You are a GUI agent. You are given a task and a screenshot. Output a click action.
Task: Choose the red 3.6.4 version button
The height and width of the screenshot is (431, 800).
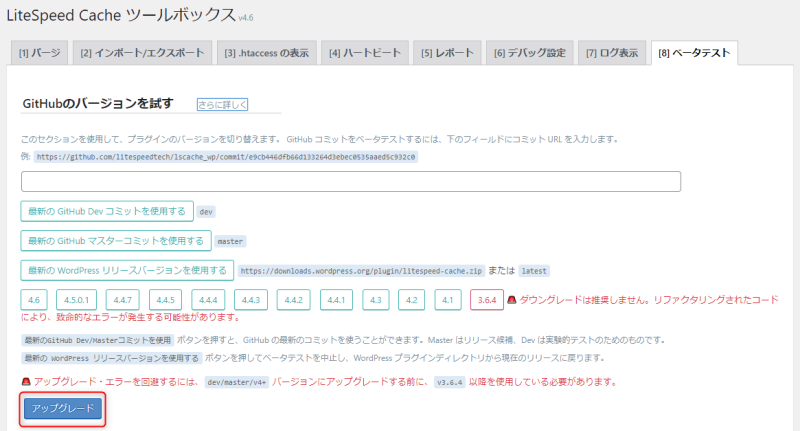[x=487, y=299]
